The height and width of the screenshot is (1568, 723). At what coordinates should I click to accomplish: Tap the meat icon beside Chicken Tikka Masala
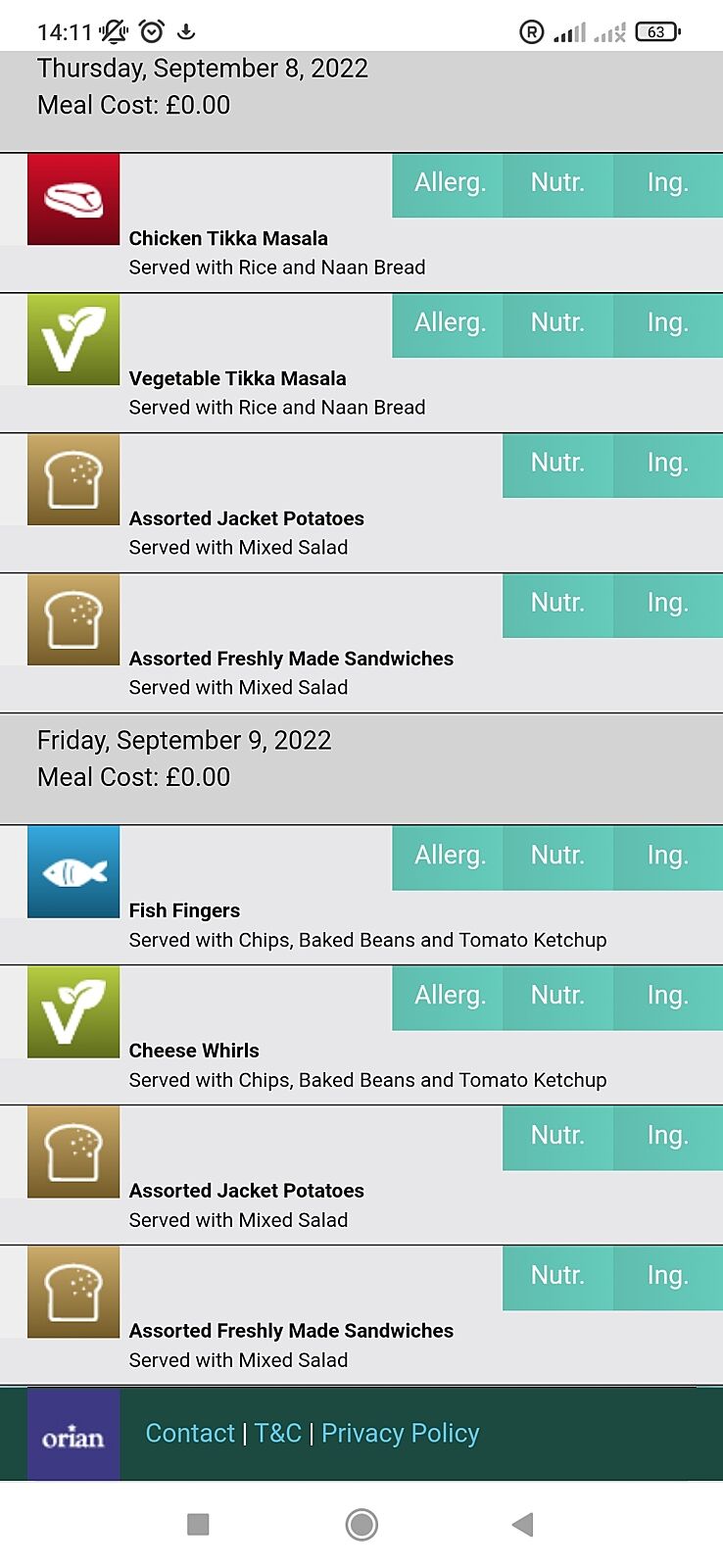click(x=73, y=199)
